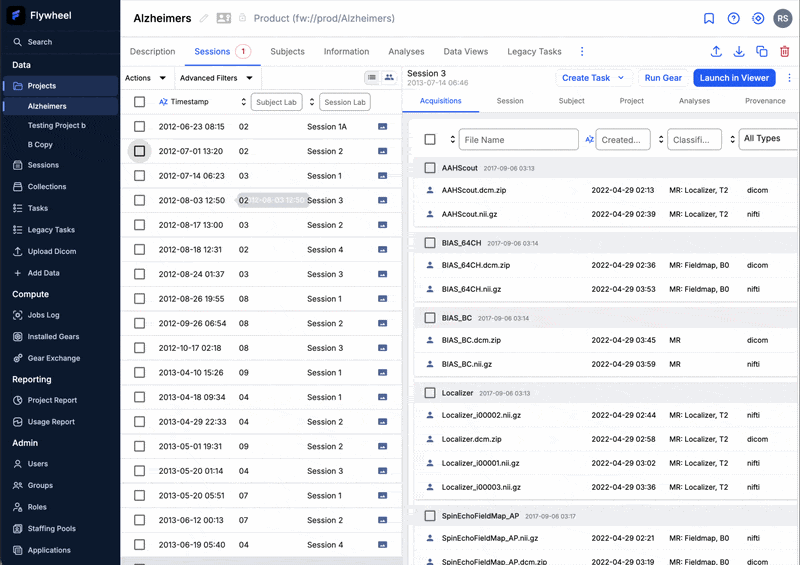This screenshot has height=565, width=800.
Task: Click the Flywheel logo icon
Action: pyautogui.click(x=15, y=15)
